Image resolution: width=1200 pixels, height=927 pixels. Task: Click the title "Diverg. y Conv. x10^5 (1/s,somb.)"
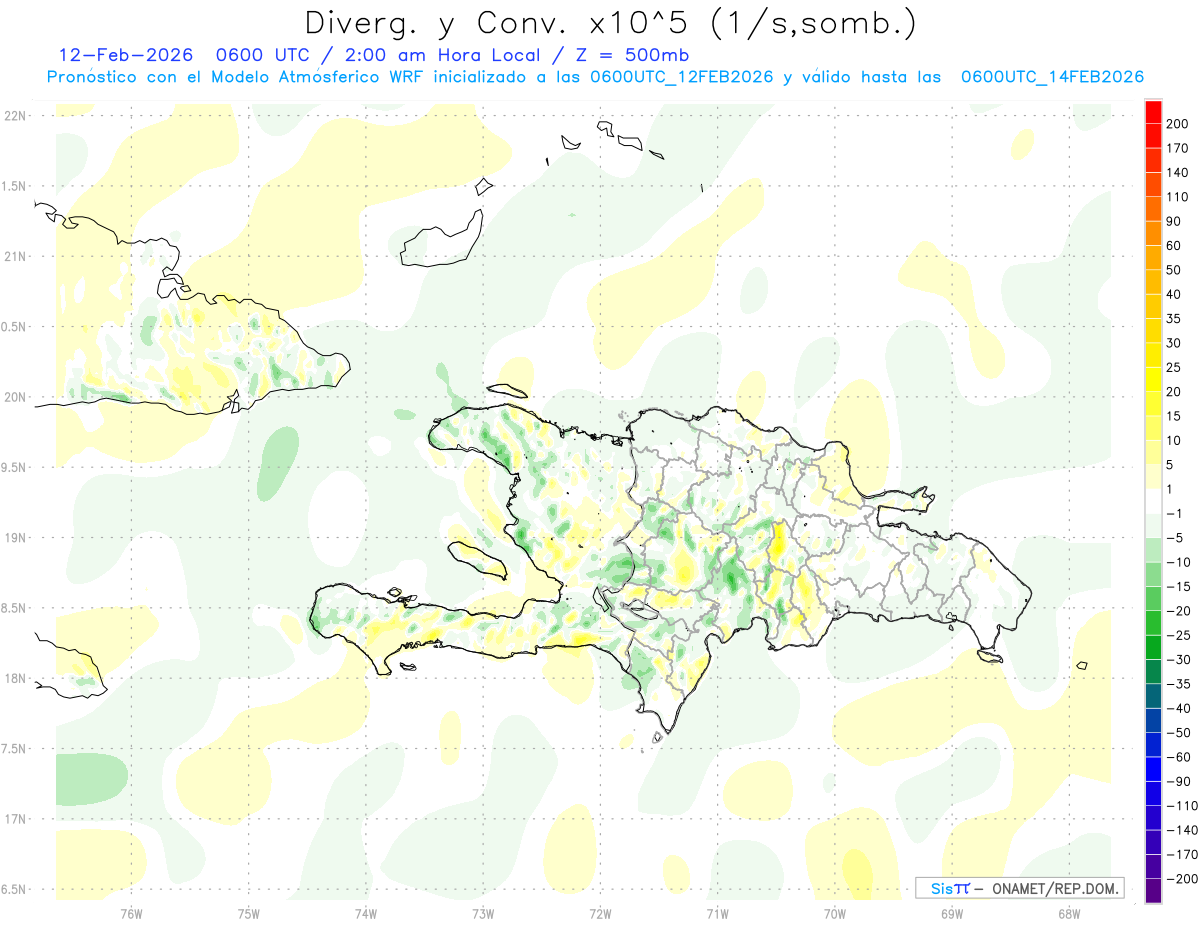(609, 23)
